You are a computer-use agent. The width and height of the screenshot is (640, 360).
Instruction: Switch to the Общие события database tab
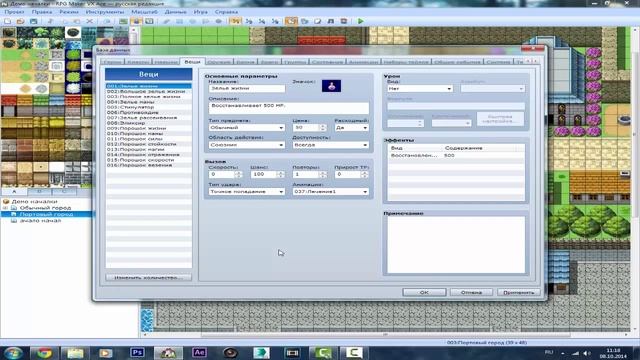click(x=458, y=62)
